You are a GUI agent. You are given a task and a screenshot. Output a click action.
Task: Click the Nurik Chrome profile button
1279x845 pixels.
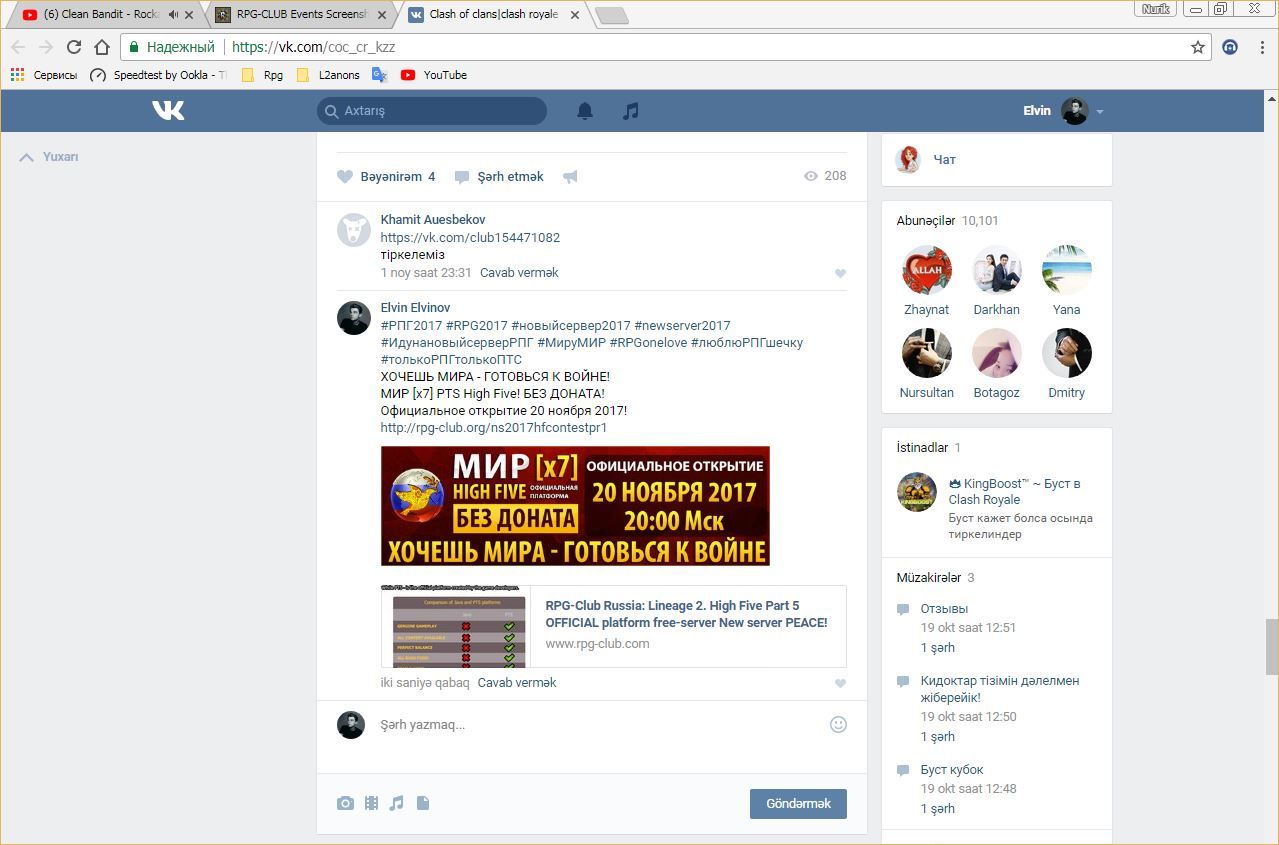point(1155,9)
